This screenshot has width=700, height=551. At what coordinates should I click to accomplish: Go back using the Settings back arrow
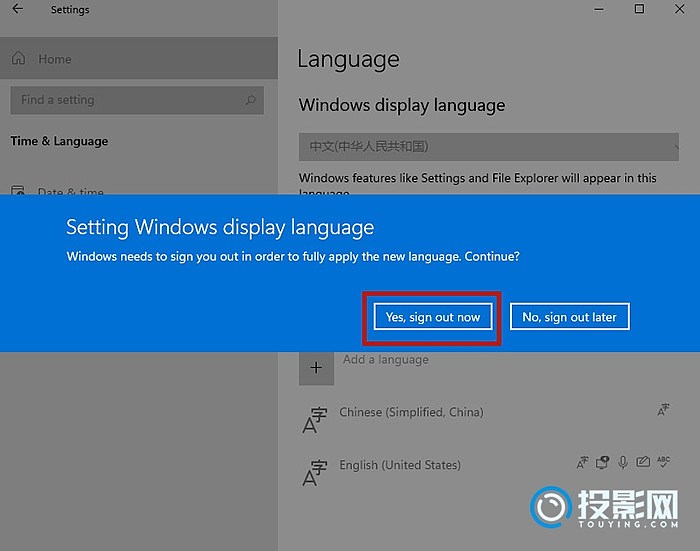(x=17, y=9)
